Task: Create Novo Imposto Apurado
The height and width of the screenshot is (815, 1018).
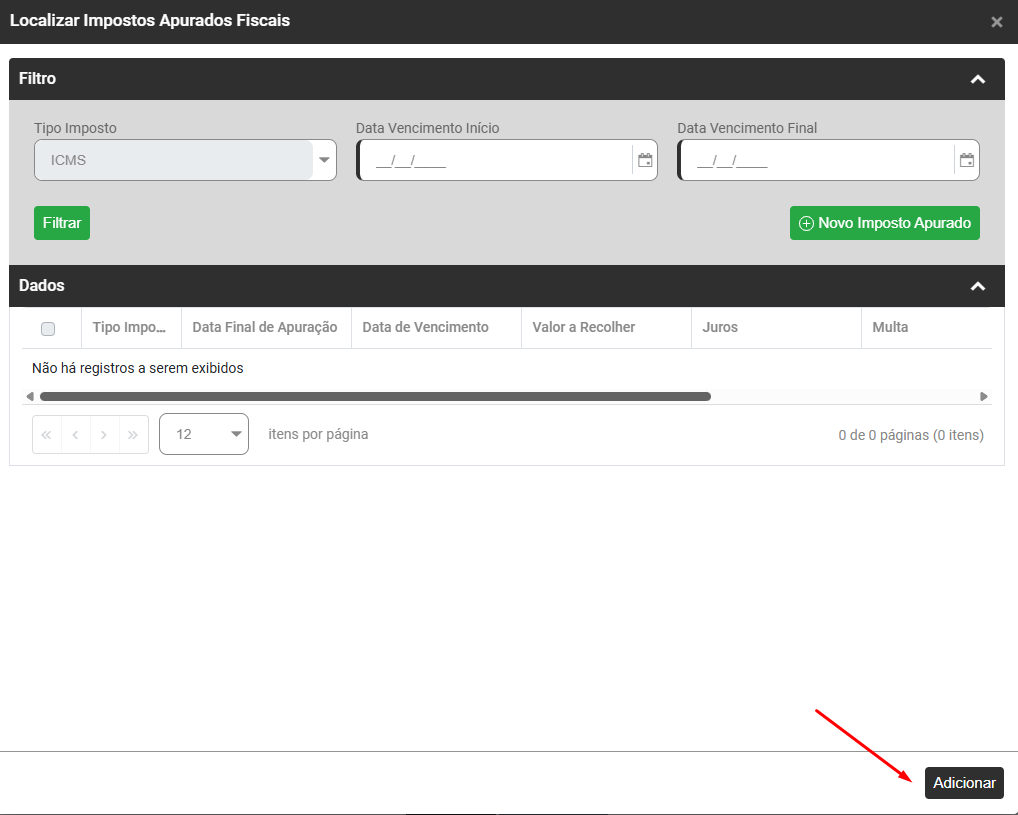Action: (x=884, y=223)
